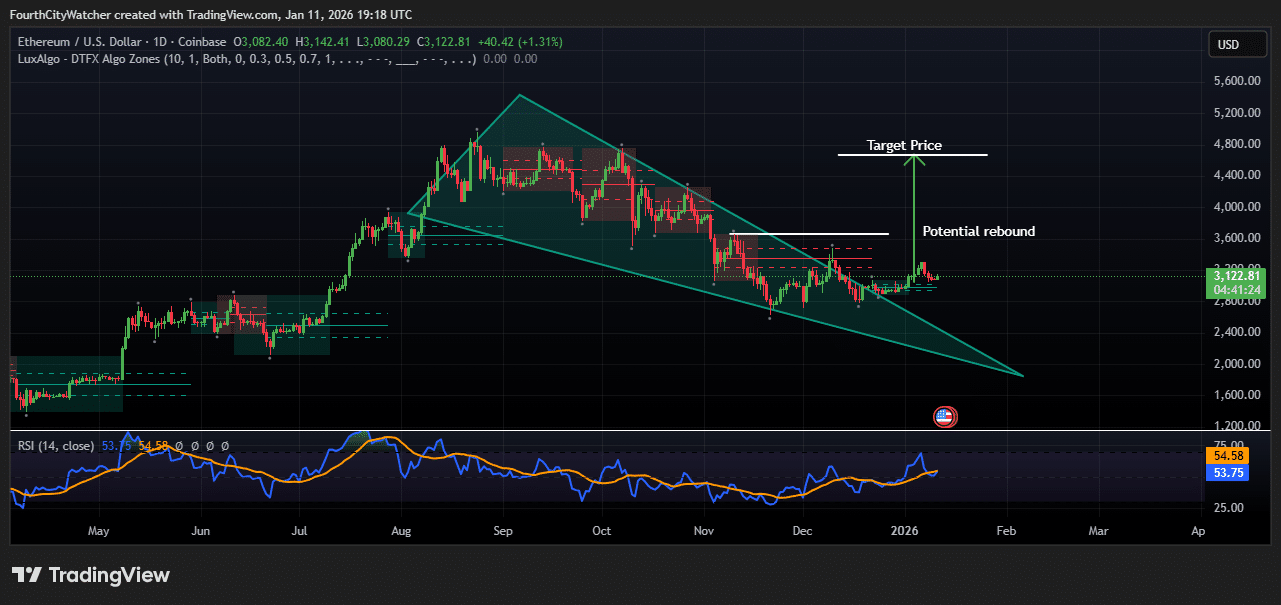Open the USD currency selector top right

[1237, 44]
